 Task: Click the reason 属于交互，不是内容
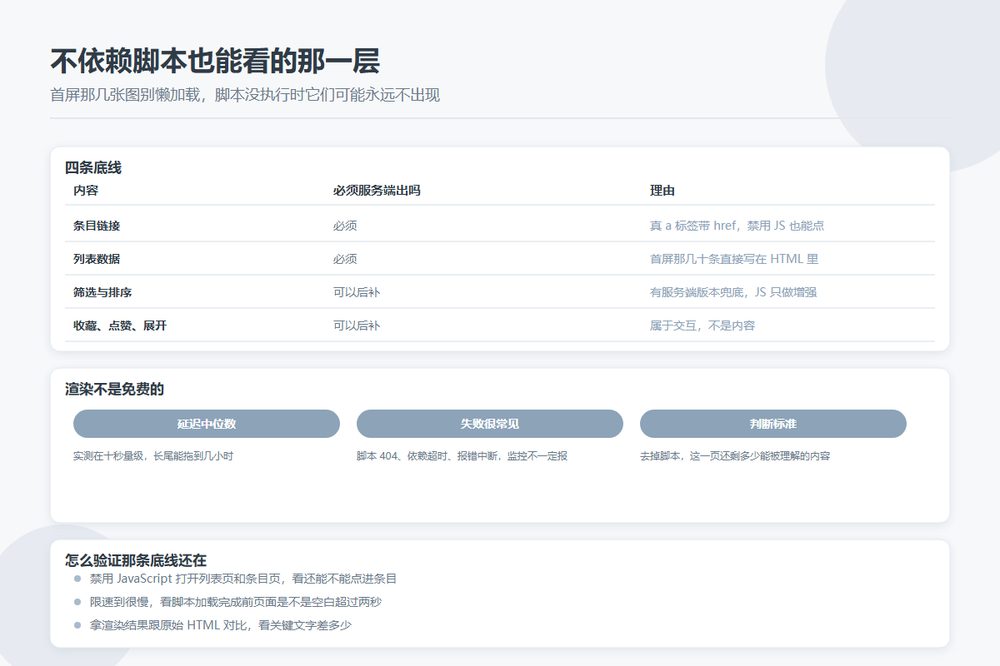pos(702,325)
